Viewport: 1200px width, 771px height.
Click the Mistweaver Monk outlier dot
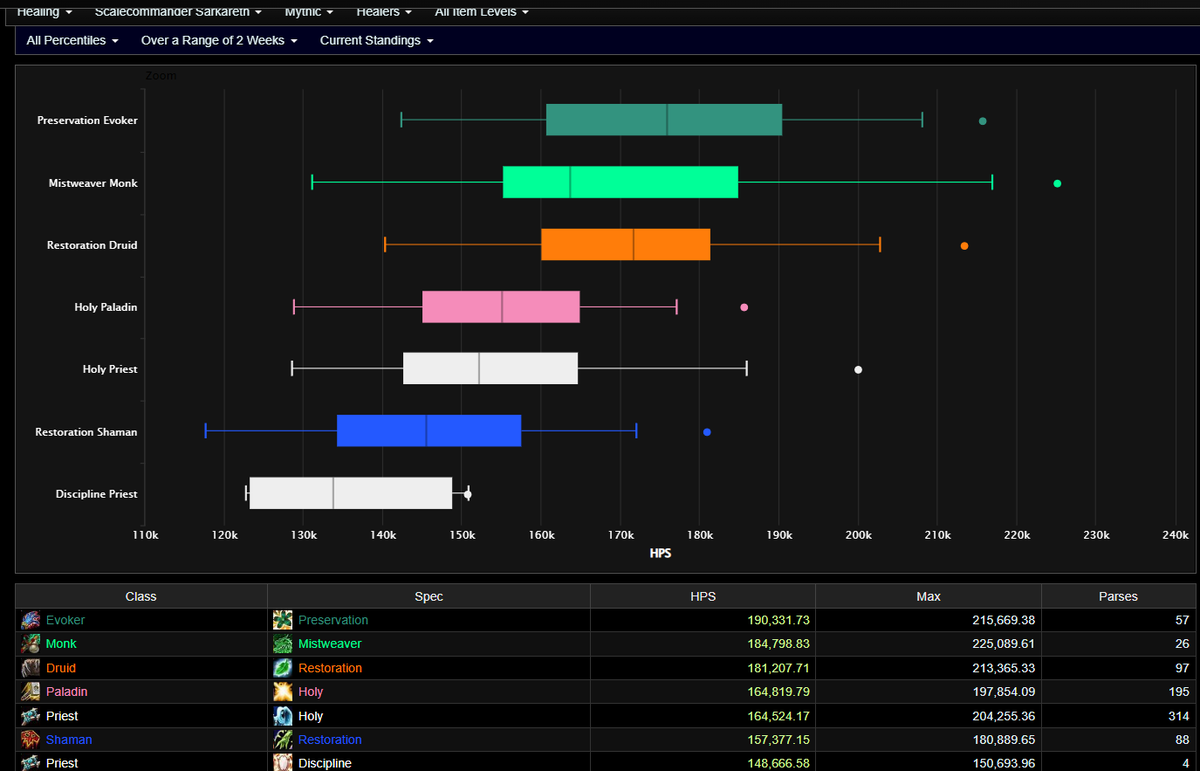(x=1057, y=183)
